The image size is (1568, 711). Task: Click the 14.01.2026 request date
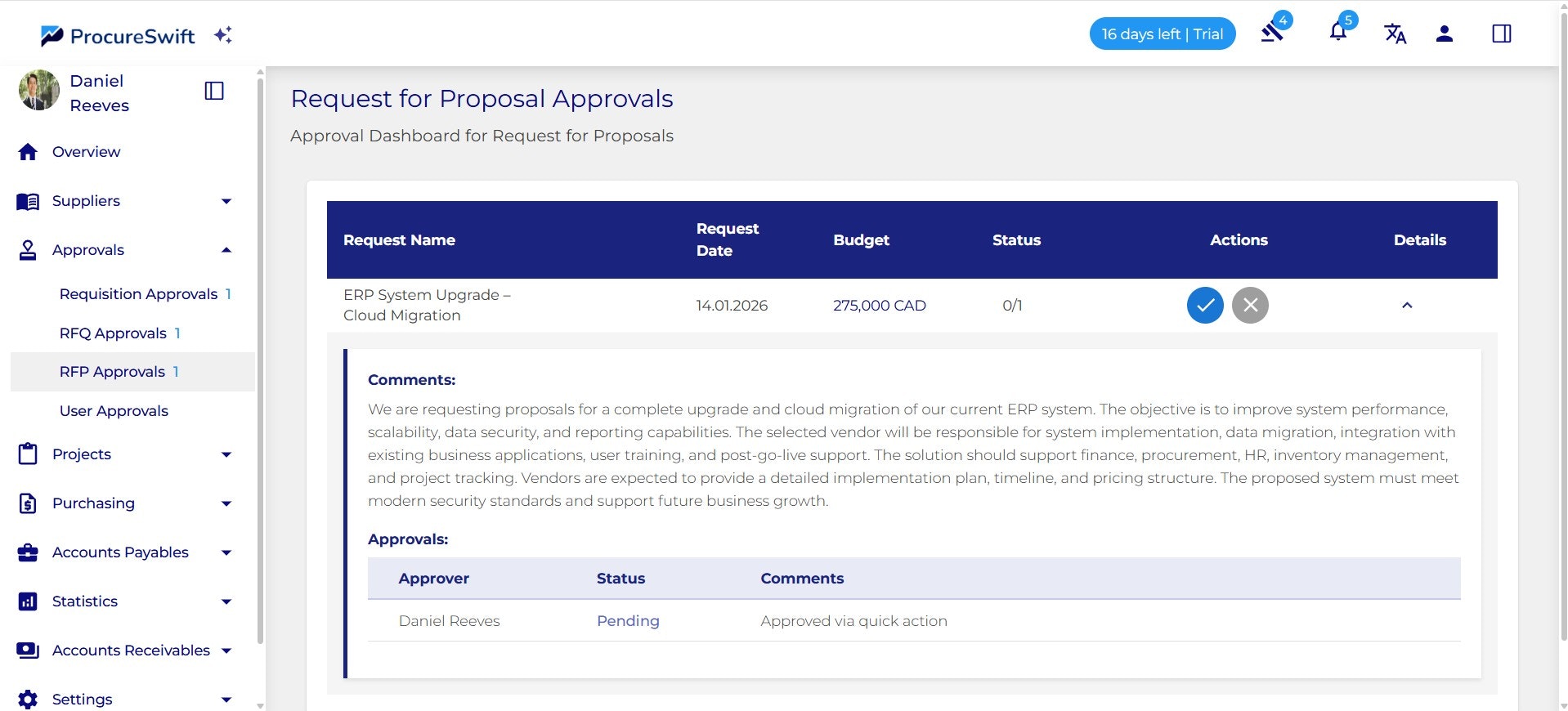[x=732, y=306]
